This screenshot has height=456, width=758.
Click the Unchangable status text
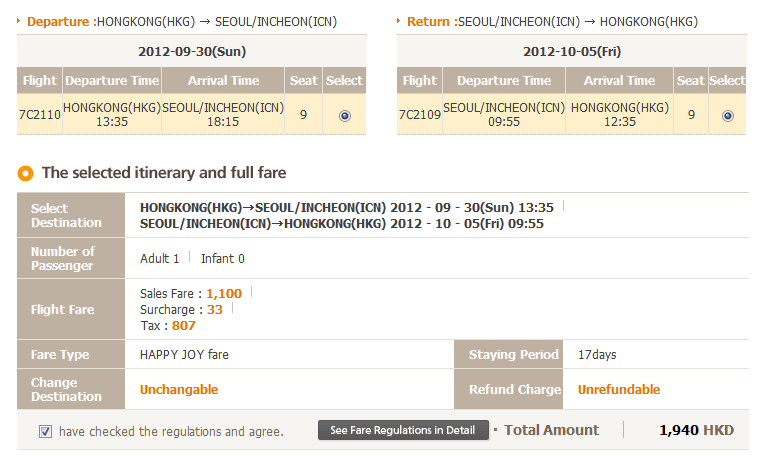179,389
